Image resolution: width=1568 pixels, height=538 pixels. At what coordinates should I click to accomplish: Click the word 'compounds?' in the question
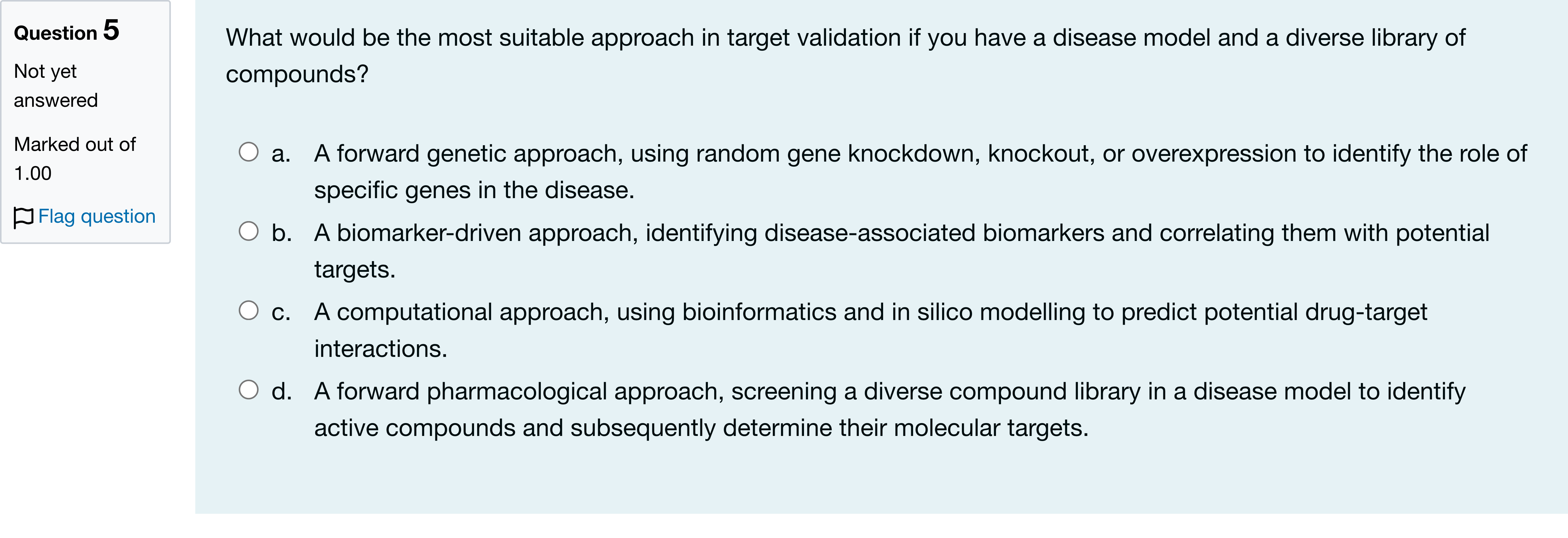point(297,74)
